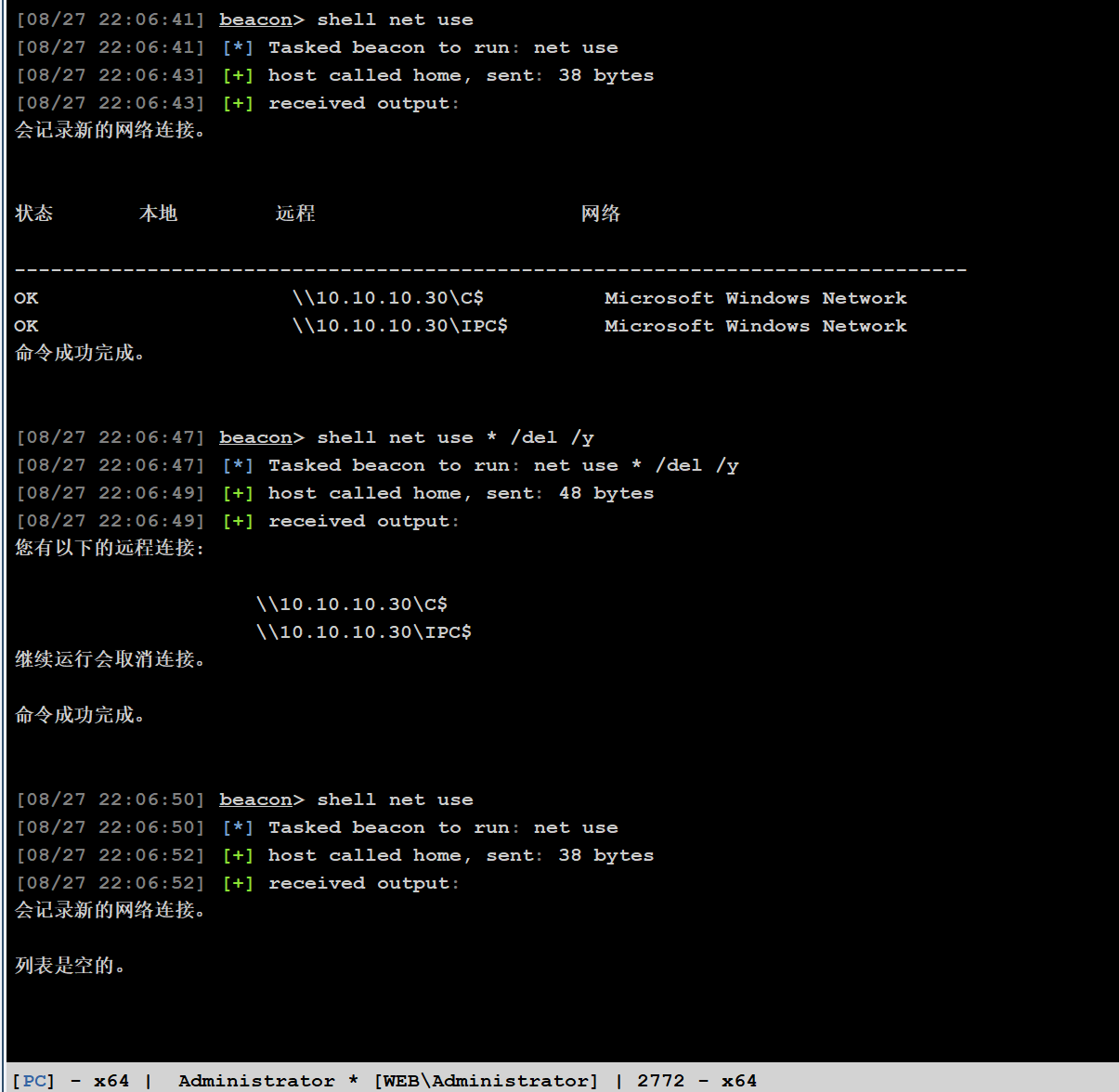
Task: Click the 远程 column header
Action: coord(295,214)
